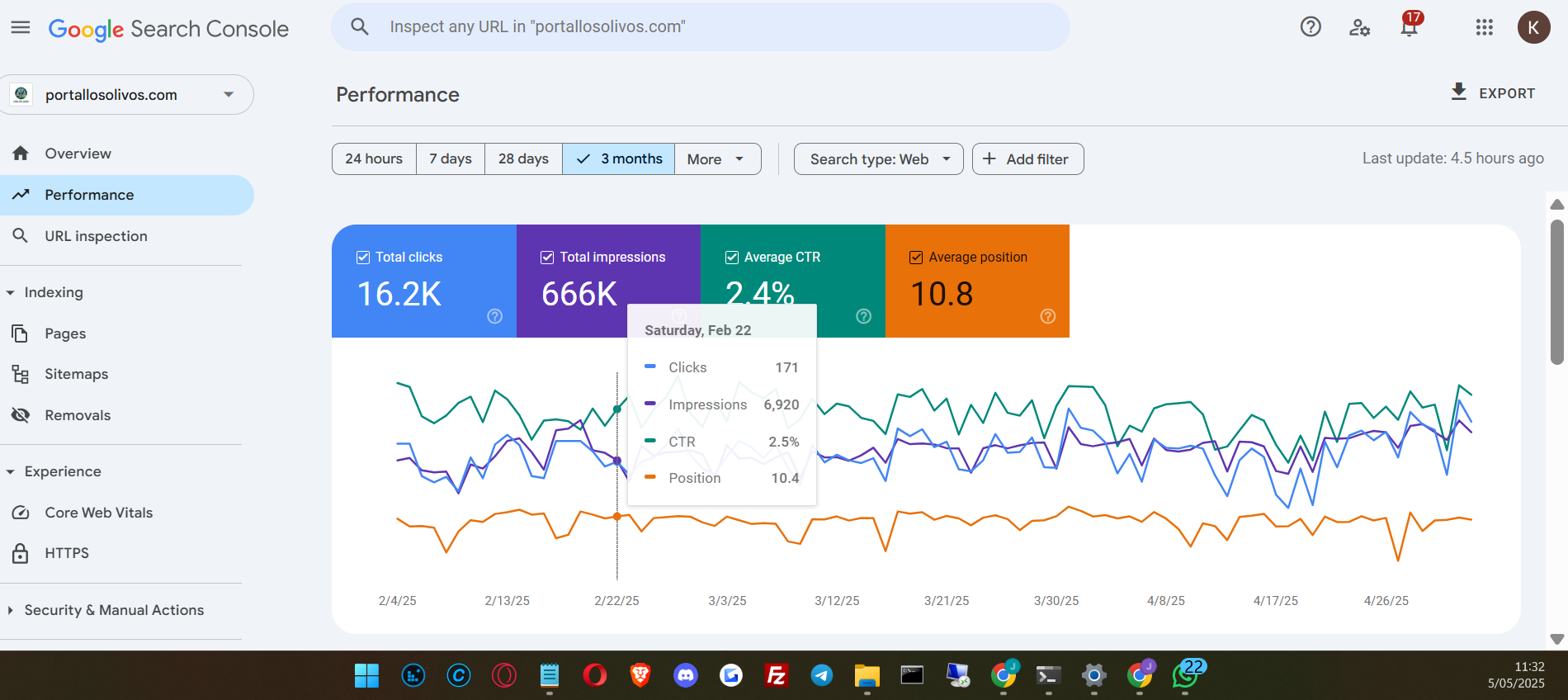The image size is (1568, 700).
Task: Open Pages report in sidebar
Action: 127,333
